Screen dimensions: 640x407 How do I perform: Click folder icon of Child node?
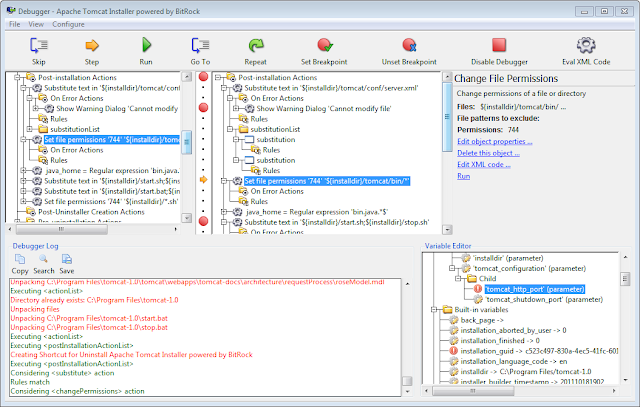[472, 278]
